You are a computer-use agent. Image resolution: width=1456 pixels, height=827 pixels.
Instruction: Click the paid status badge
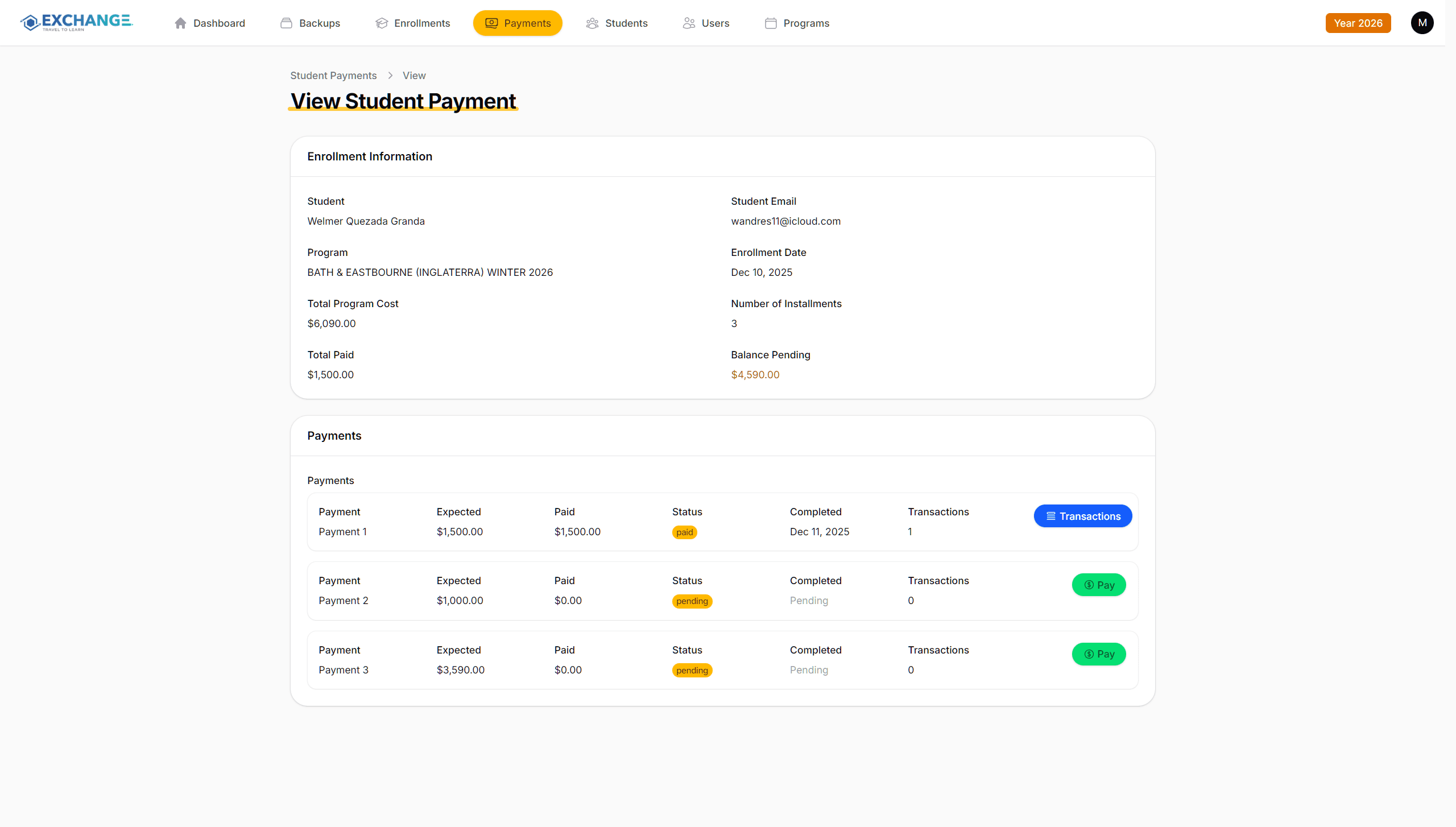pos(684,532)
